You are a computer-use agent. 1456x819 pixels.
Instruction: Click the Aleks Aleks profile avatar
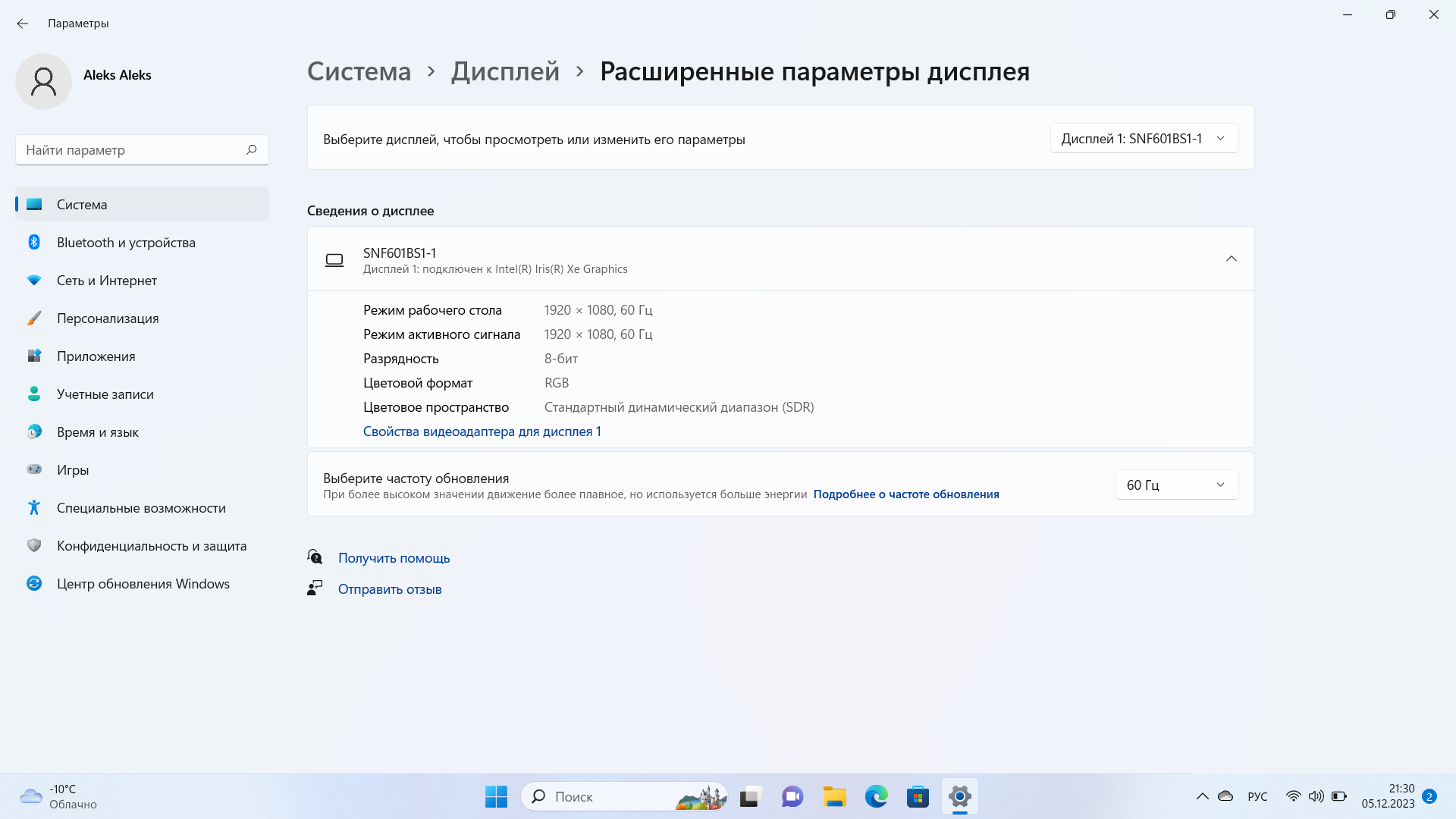[x=43, y=81]
